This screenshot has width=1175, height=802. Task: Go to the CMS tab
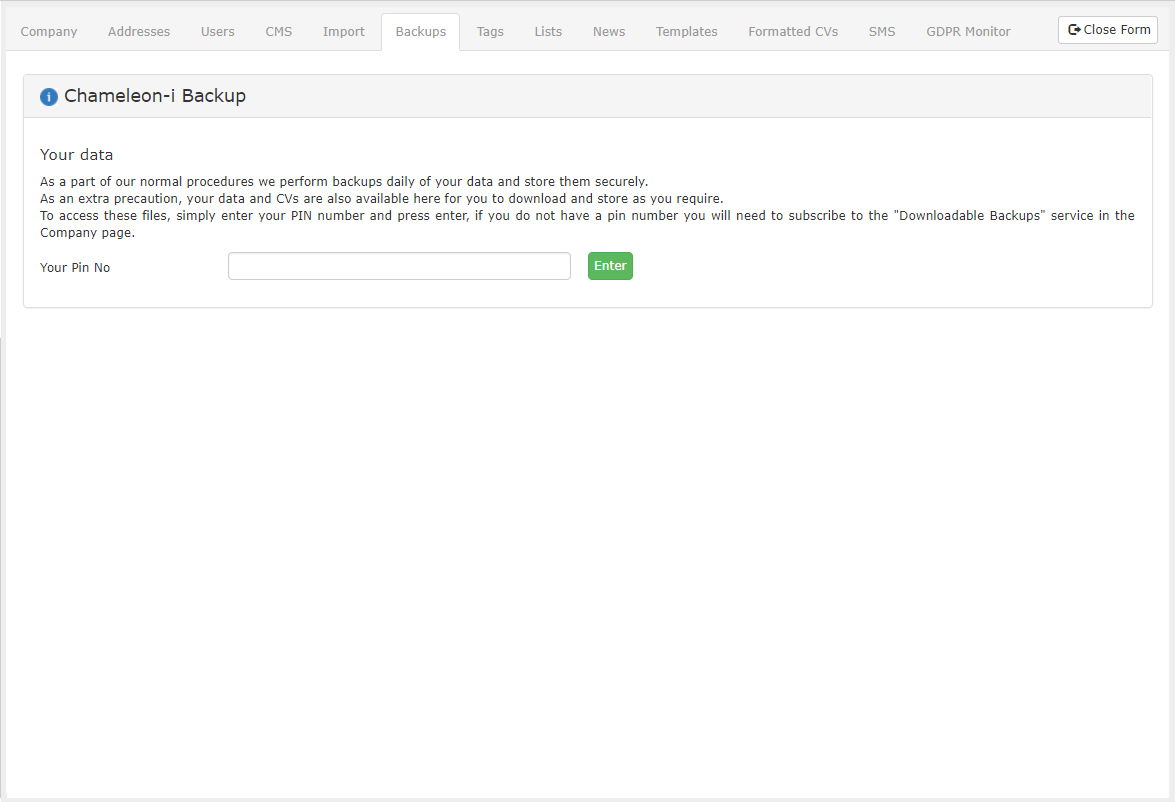coord(279,31)
